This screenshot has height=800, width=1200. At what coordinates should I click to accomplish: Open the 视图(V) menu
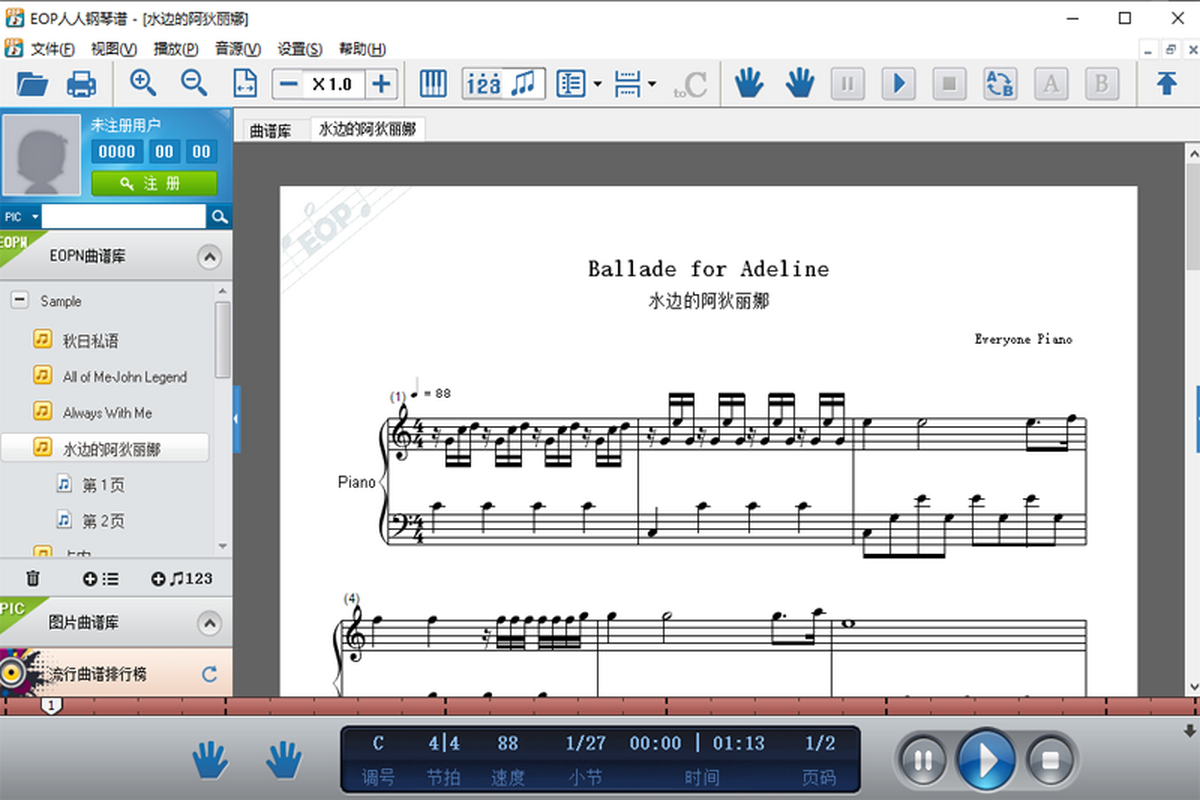click(x=113, y=49)
